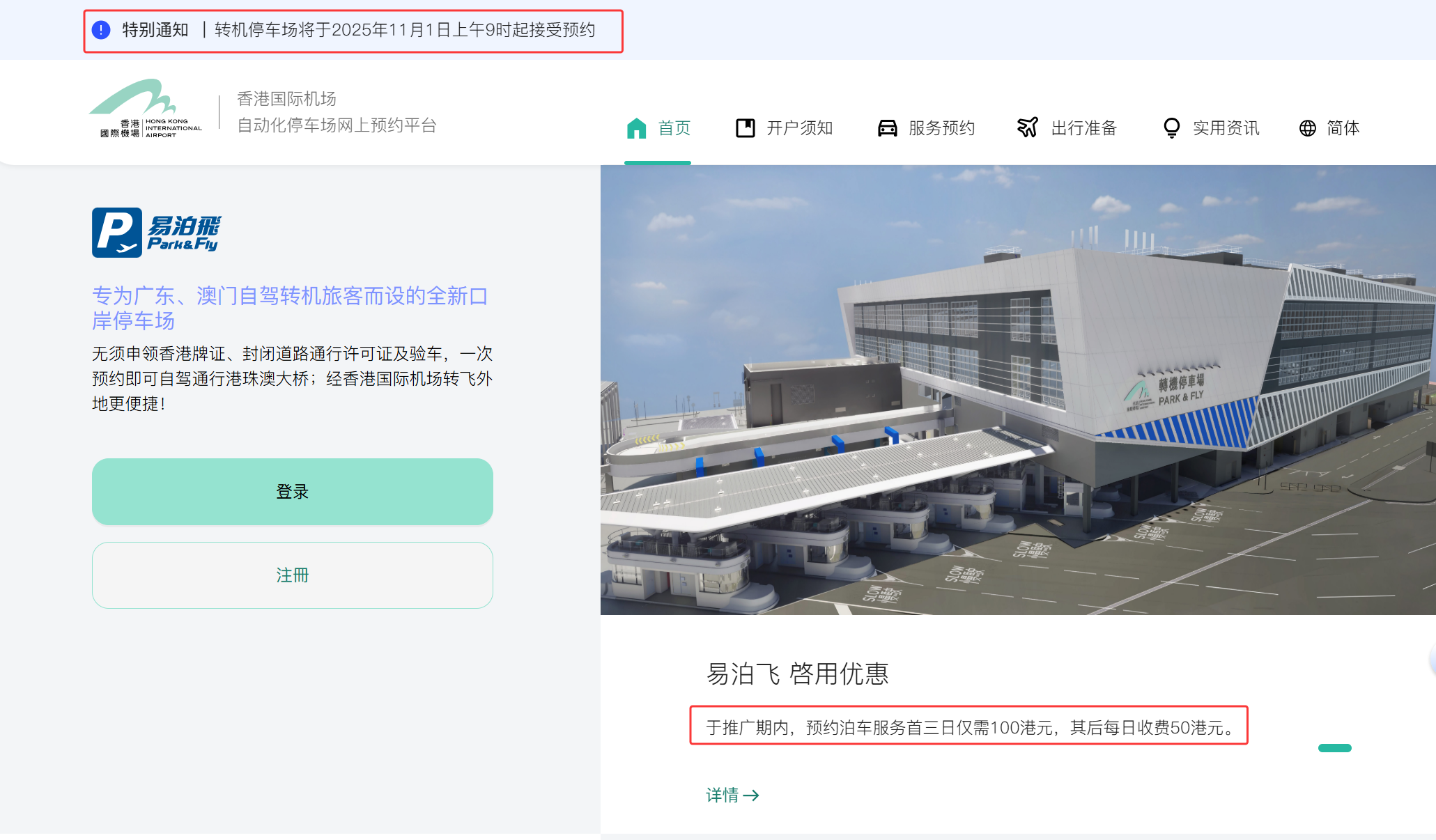Follow the 详情 arrow link
The image size is (1436, 840).
pos(732,795)
